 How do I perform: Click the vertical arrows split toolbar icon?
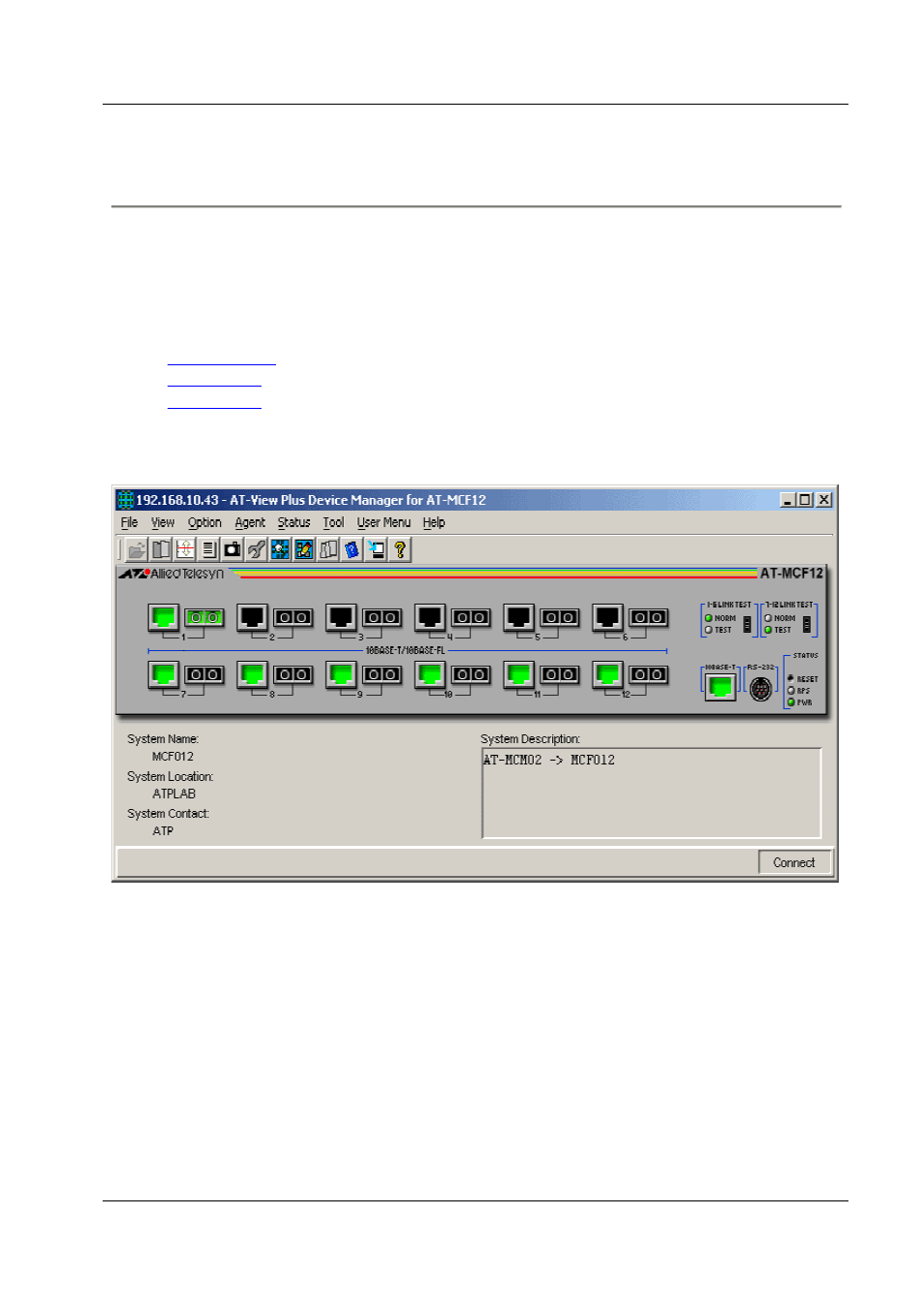[x=184, y=550]
